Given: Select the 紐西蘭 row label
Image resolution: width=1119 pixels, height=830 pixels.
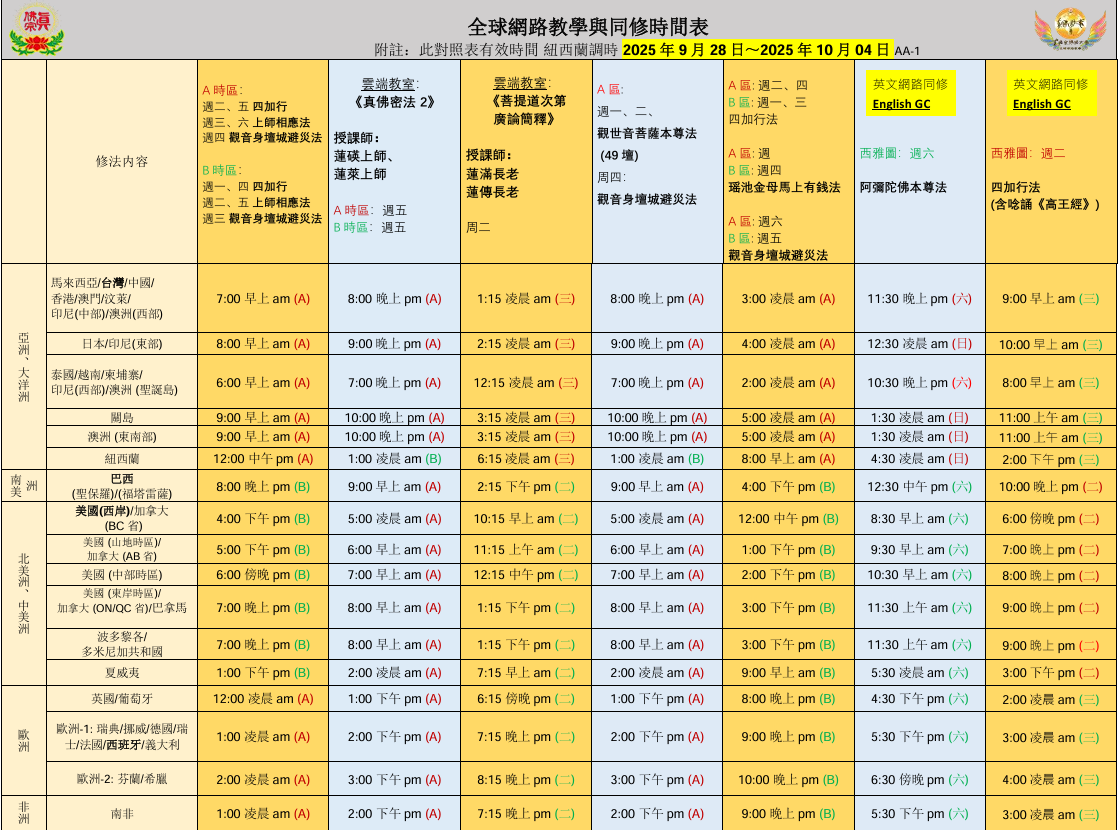Looking at the screenshot, I should point(122,459).
